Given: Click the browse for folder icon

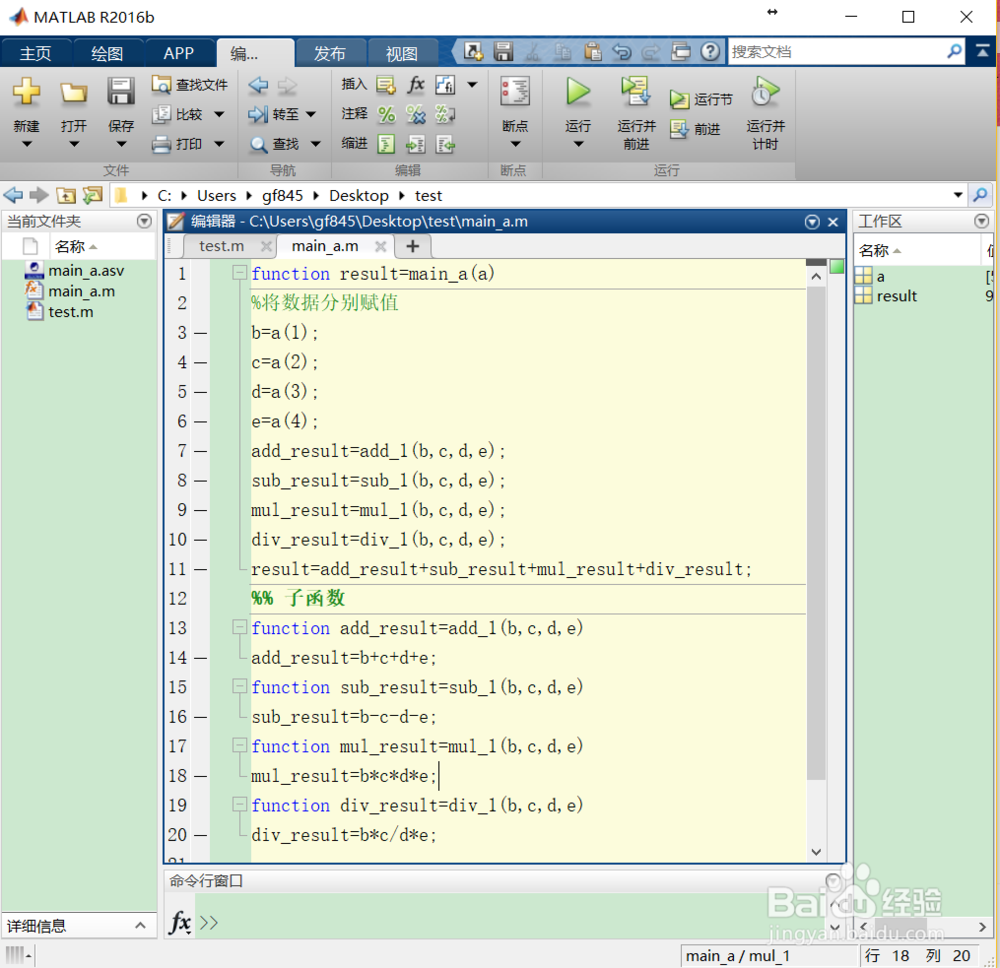Looking at the screenshot, I should (93, 194).
